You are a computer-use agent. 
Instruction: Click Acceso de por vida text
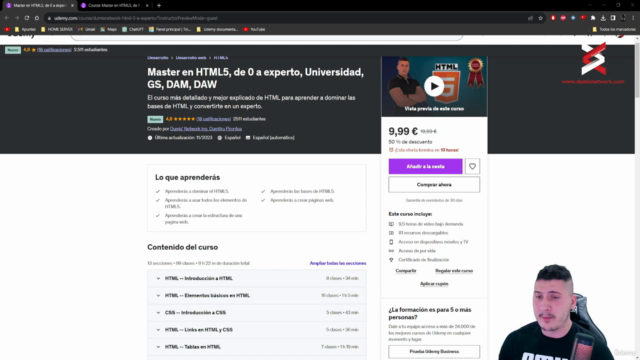[417, 251]
